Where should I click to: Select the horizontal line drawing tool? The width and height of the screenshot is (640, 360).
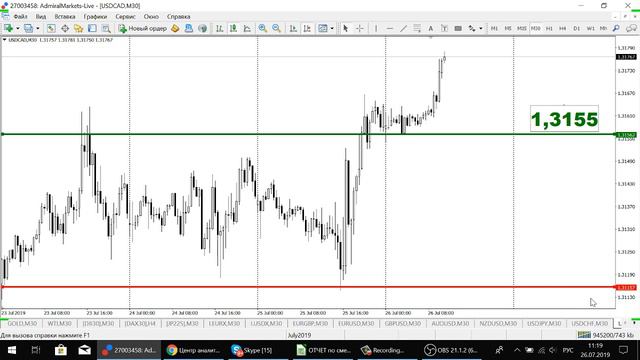coord(390,28)
